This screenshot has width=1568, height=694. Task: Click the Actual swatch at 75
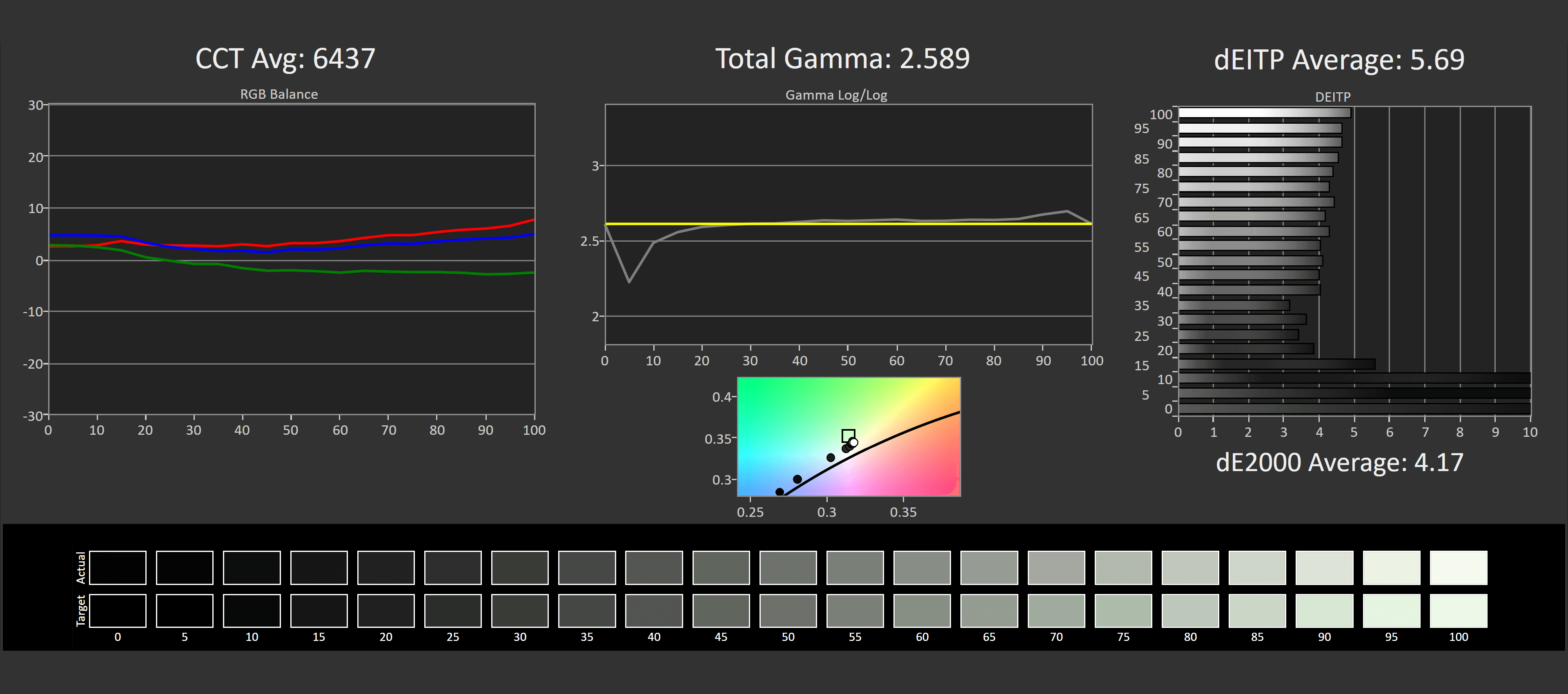(x=1123, y=567)
